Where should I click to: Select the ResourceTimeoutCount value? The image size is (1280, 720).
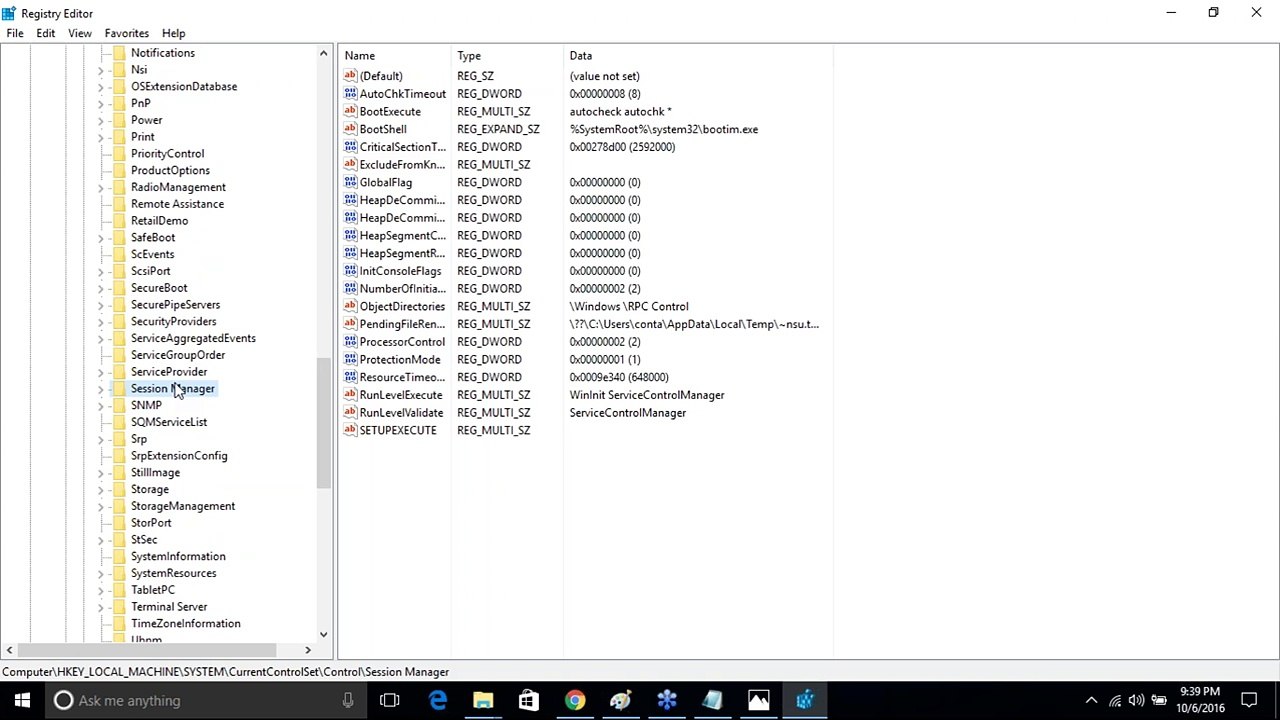[402, 377]
